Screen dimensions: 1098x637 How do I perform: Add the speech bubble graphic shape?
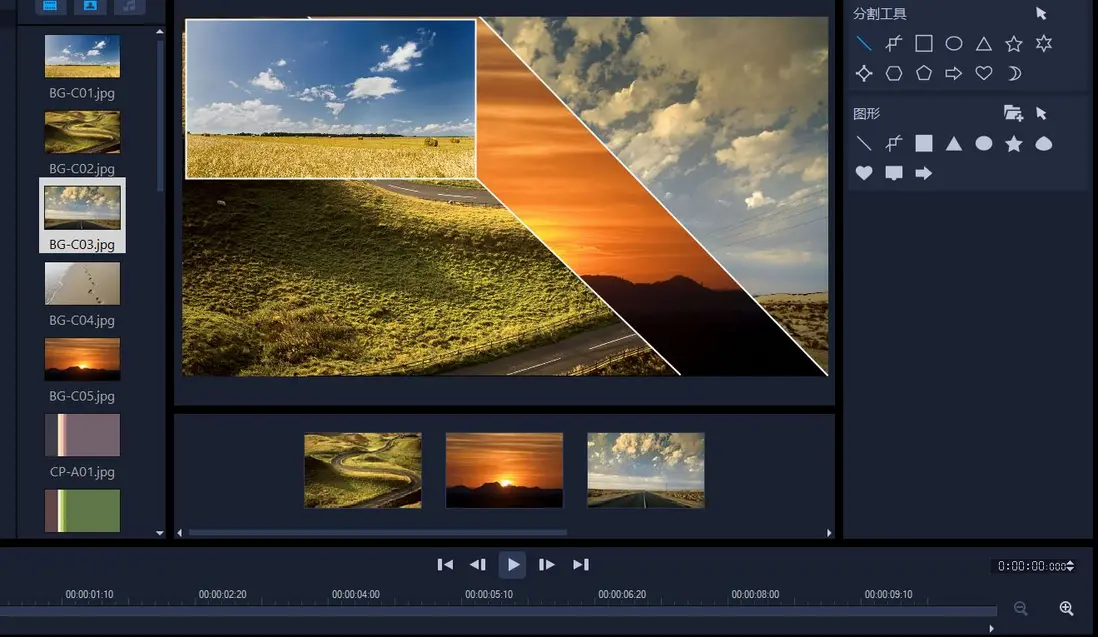(x=894, y=173)
